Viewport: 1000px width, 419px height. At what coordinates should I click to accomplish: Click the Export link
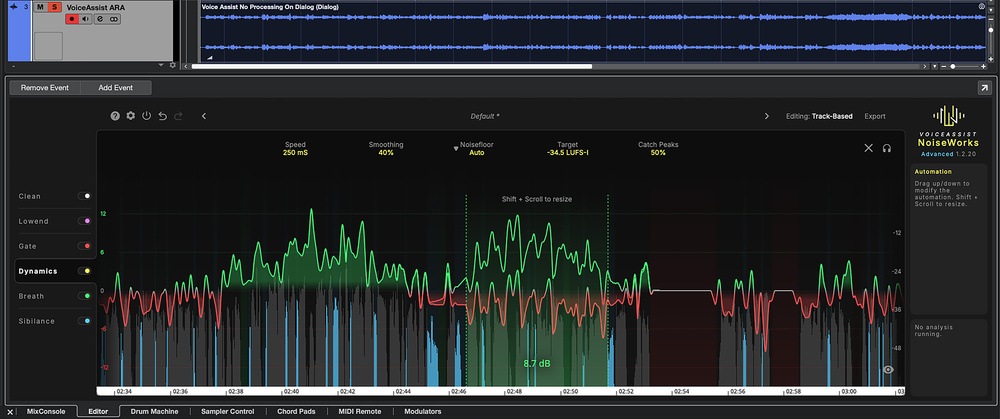coord(875,116)
